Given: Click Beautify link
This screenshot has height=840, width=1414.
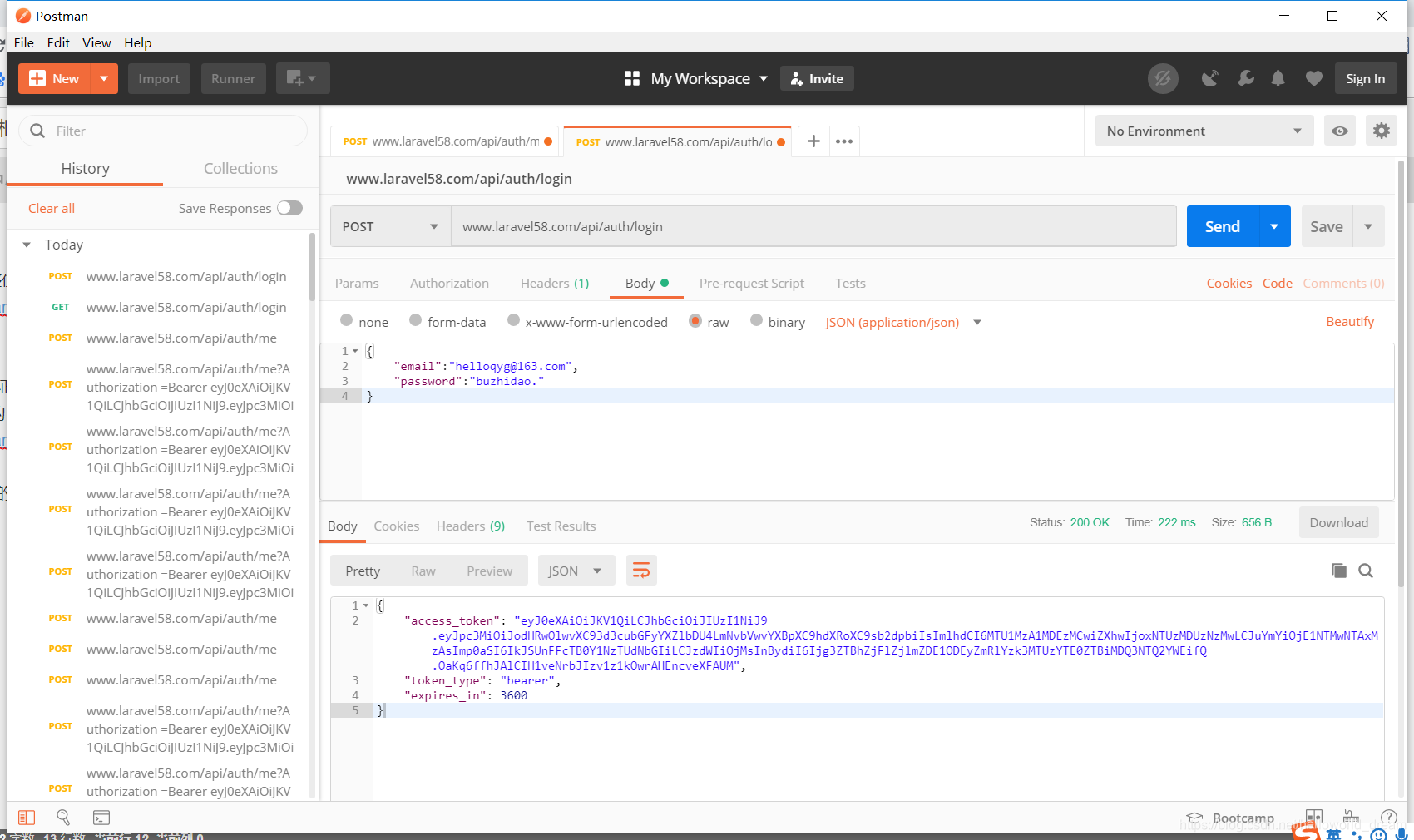Looking at the screenshot, I should coord(1350,321).
